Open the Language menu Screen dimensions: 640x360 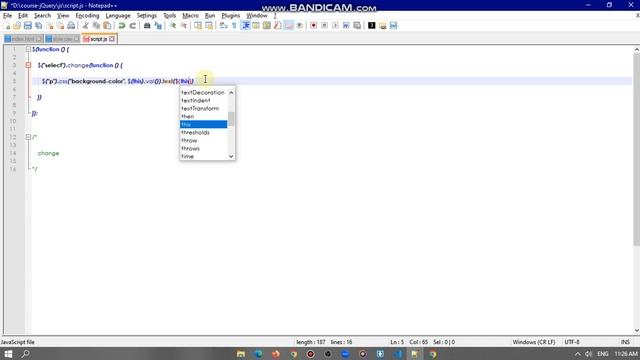pyautogui.click(x=118, y=16)
